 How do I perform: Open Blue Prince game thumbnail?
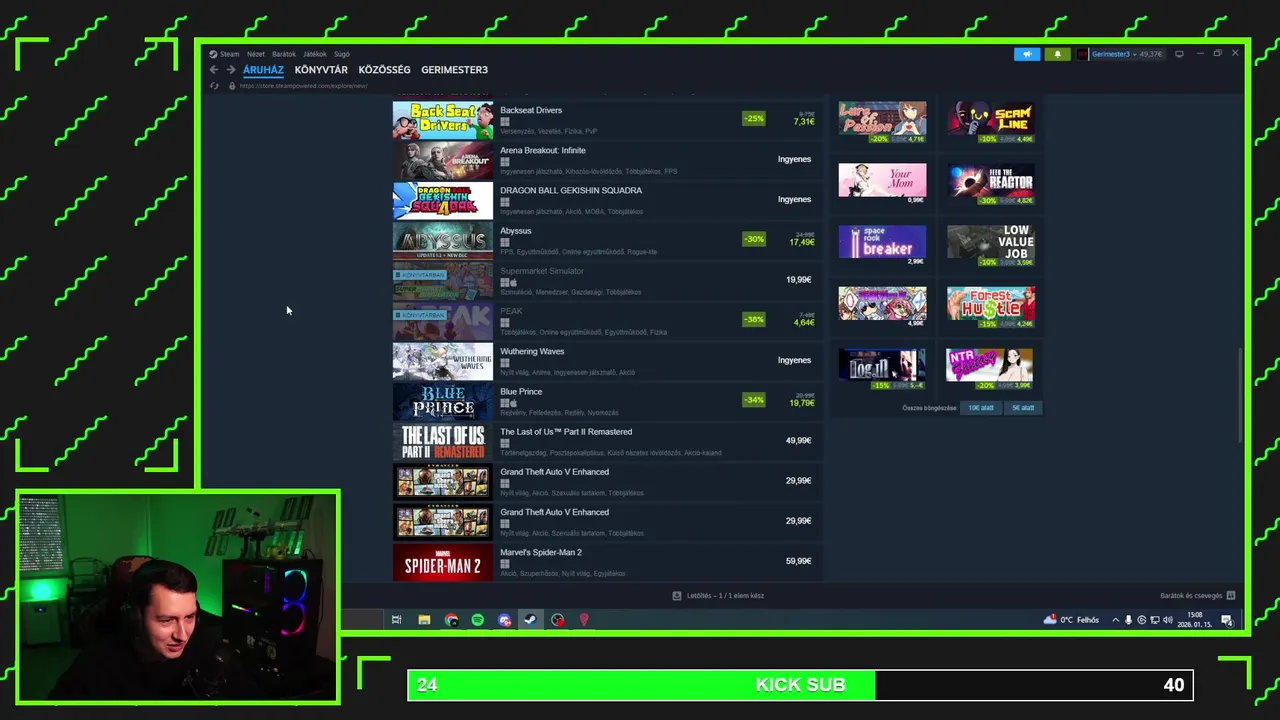point(443,401)
